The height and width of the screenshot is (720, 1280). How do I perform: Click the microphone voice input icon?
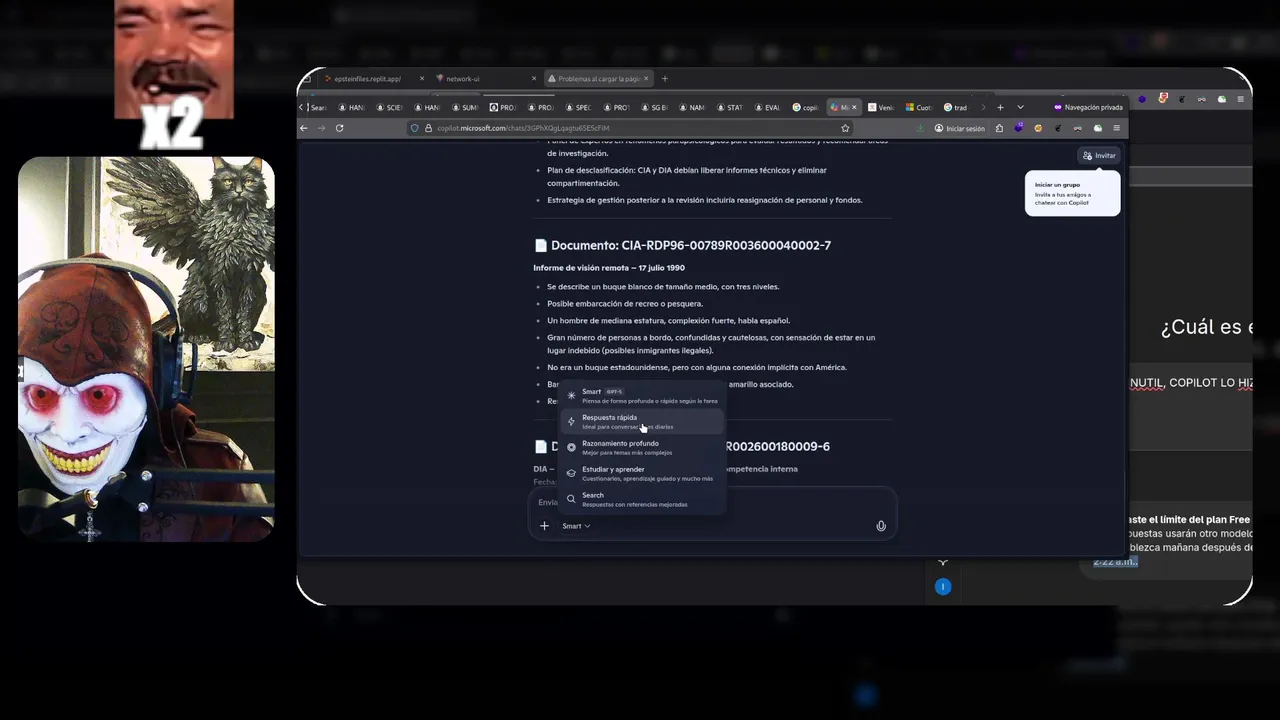click(x=881, y=526)
